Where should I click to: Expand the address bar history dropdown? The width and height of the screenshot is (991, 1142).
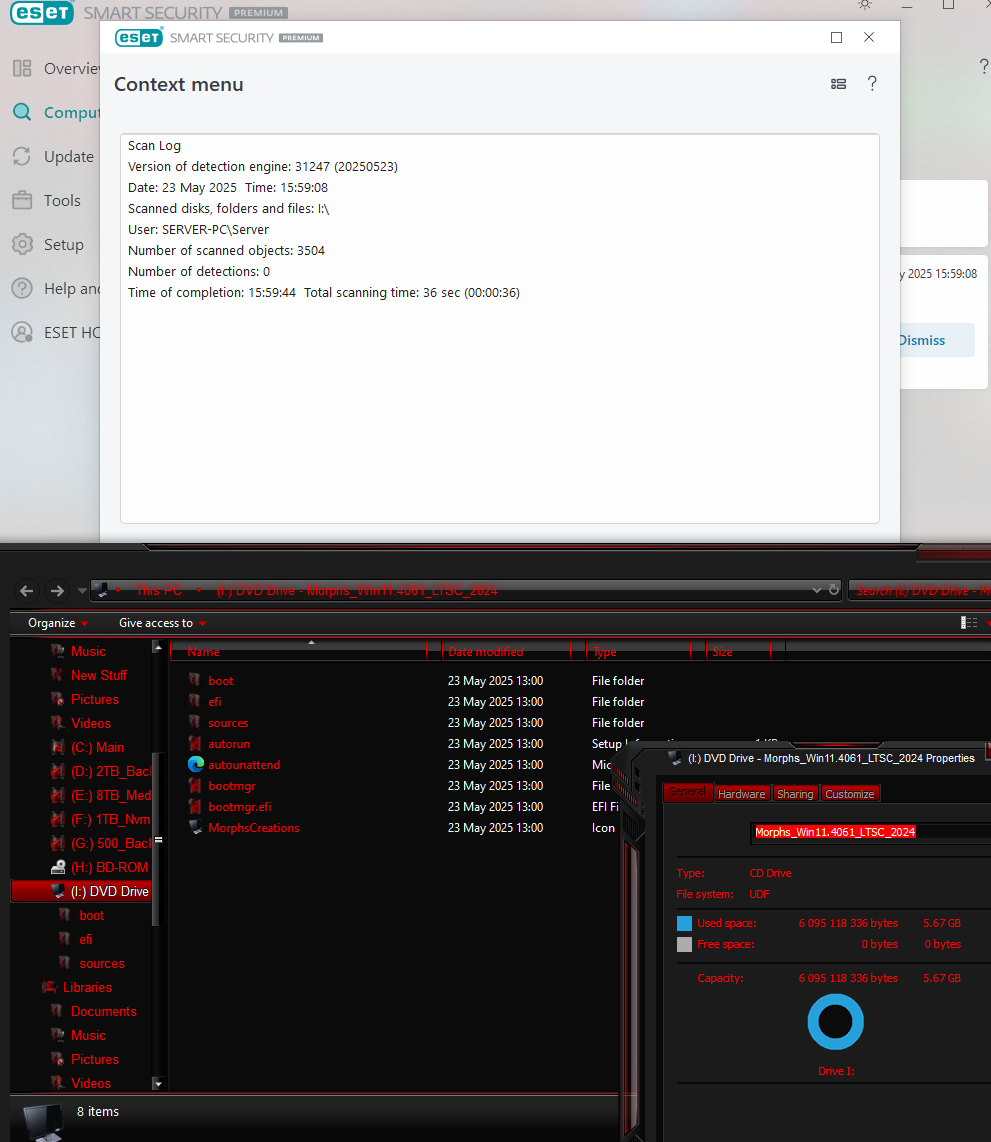[x=816, y=590]
